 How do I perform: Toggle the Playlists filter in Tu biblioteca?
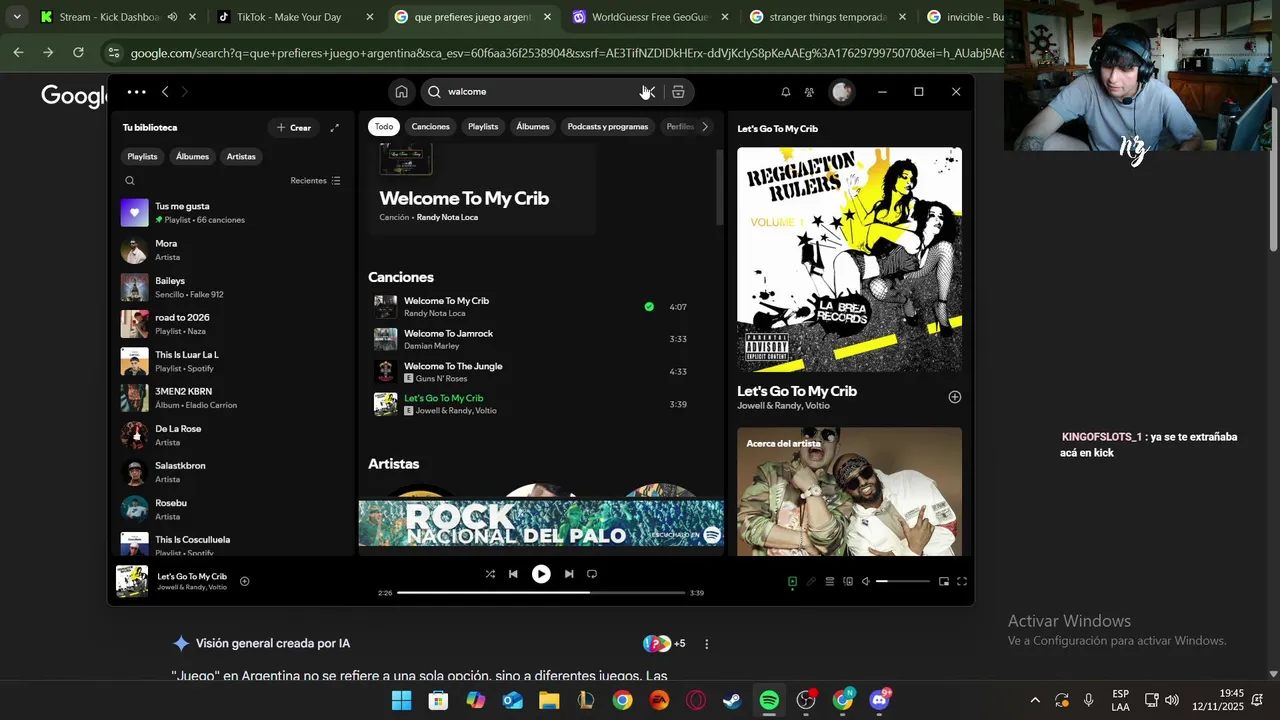coord(142,156)
